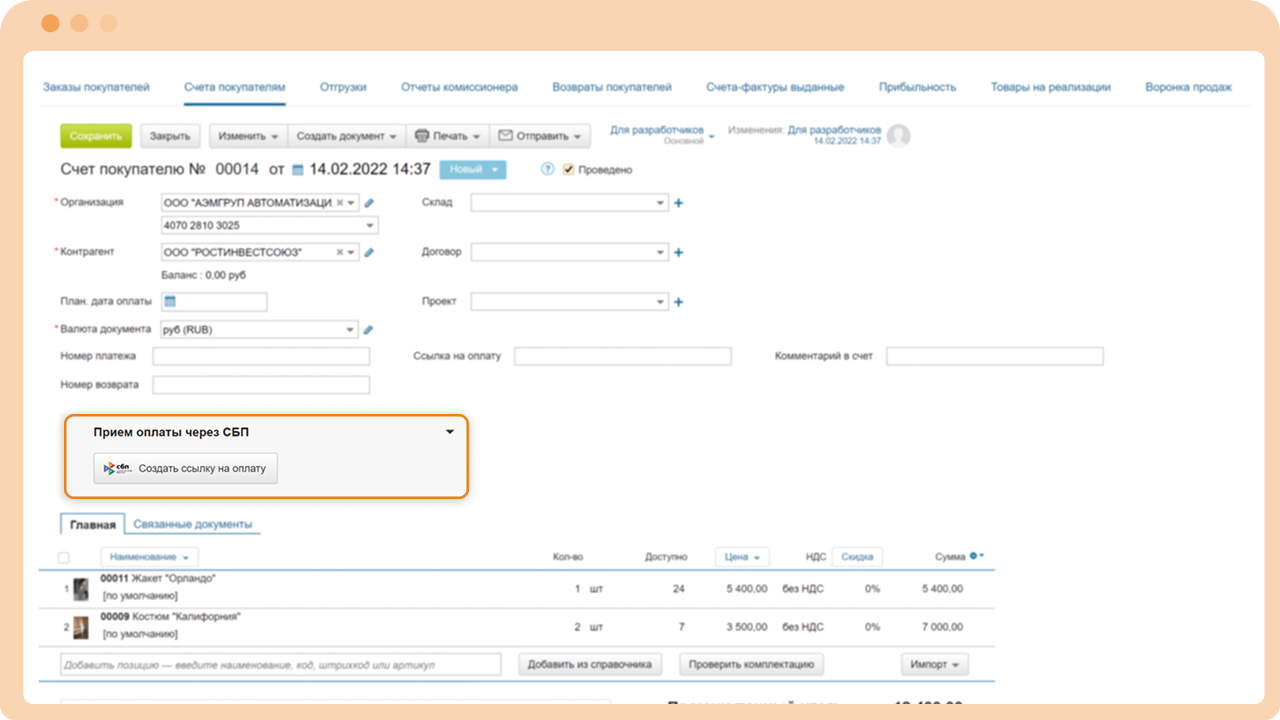Add a new Проект with plus icon
The height and width of the screenshot is (720, 1280).
(x=678, y=302)
